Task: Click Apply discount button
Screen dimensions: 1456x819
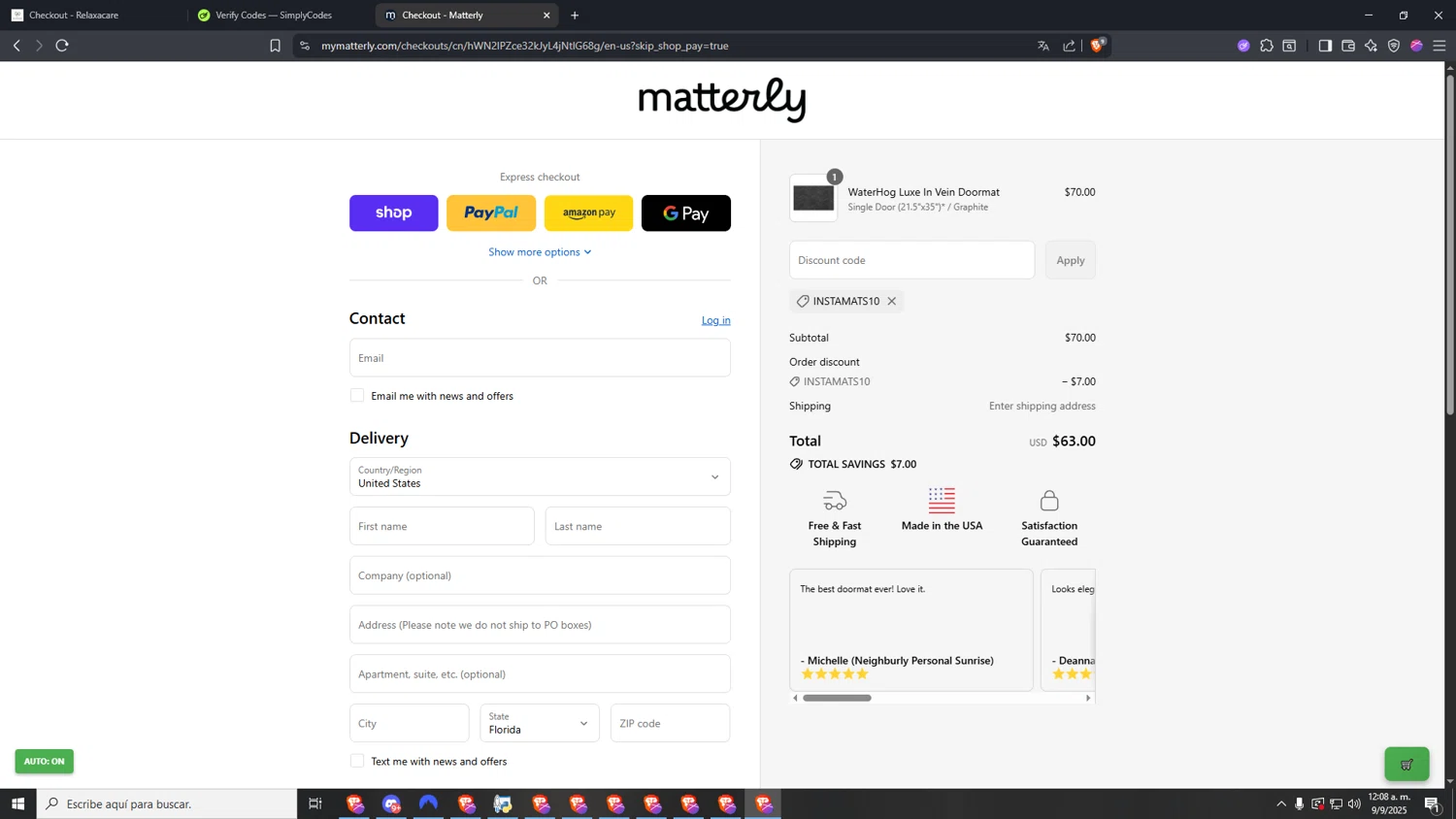Action: [x=1071, y=260]
